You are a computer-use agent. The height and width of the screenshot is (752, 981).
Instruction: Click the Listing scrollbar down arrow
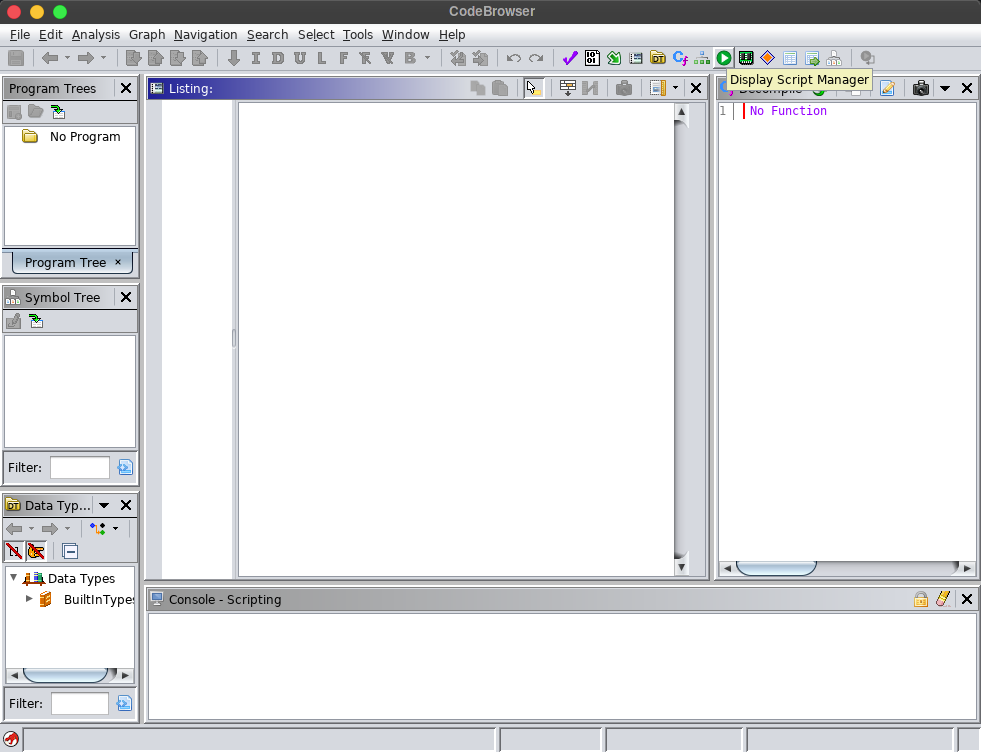[x=681, y=568]
